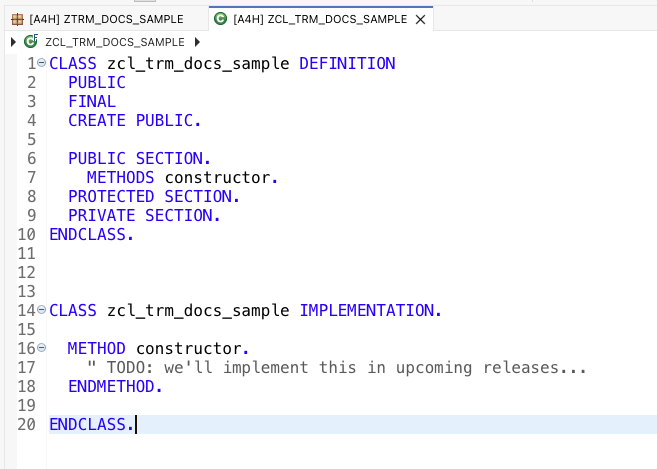The image size is (657, 469).
Task: Click ENDCLASS. on line 20
Action: click(91, 425)
